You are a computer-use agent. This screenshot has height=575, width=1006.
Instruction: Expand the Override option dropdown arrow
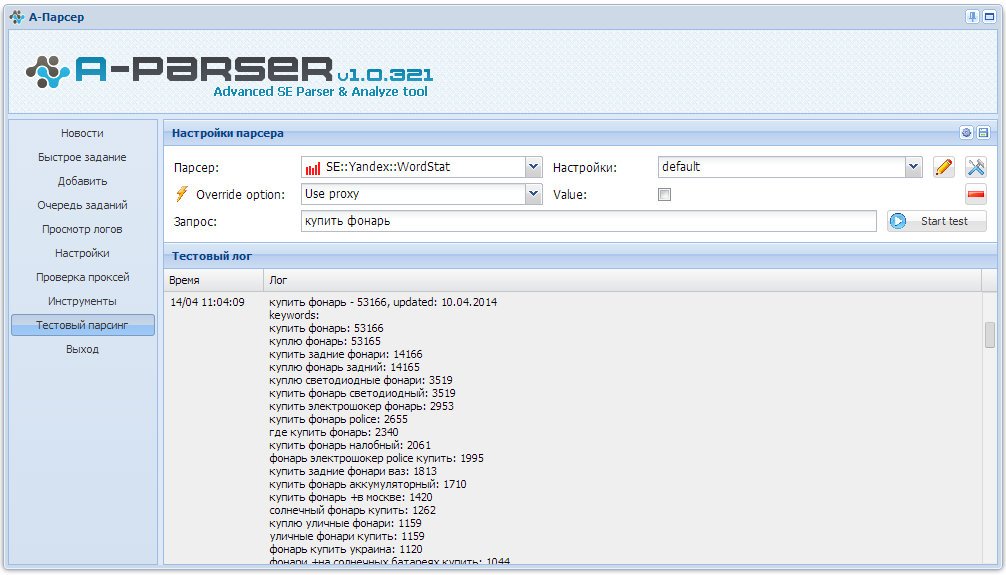pos(533,194)
